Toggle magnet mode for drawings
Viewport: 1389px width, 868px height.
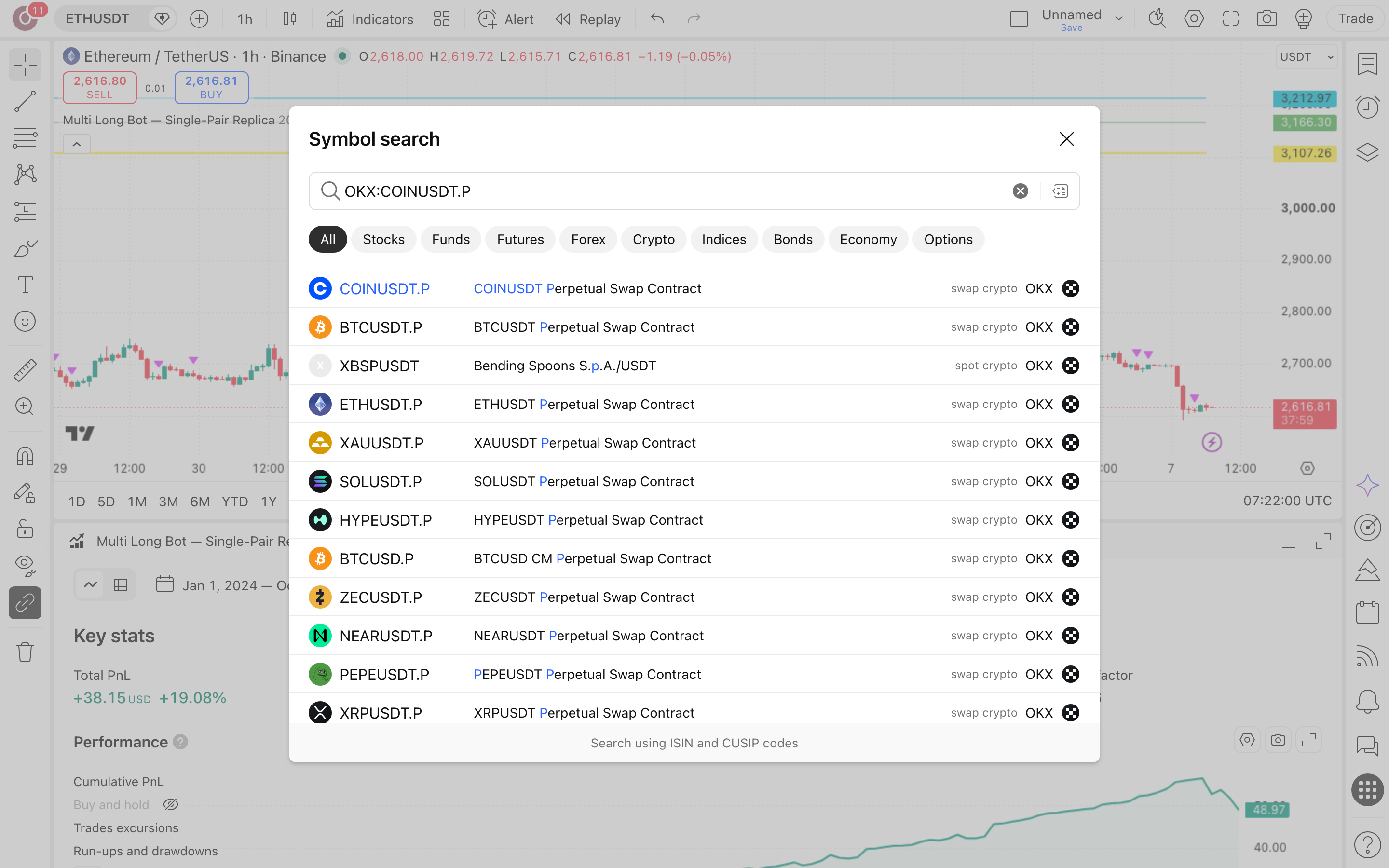(25, 456)
